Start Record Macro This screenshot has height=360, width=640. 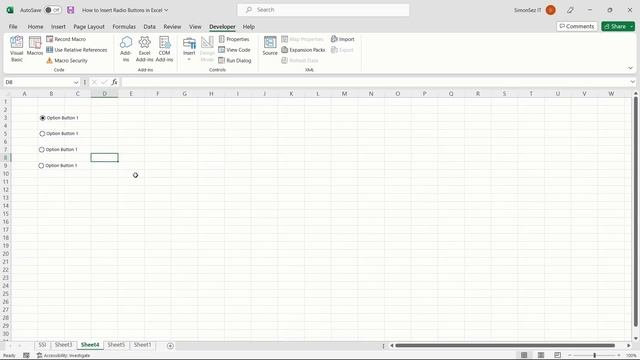(x=66, y=39)
